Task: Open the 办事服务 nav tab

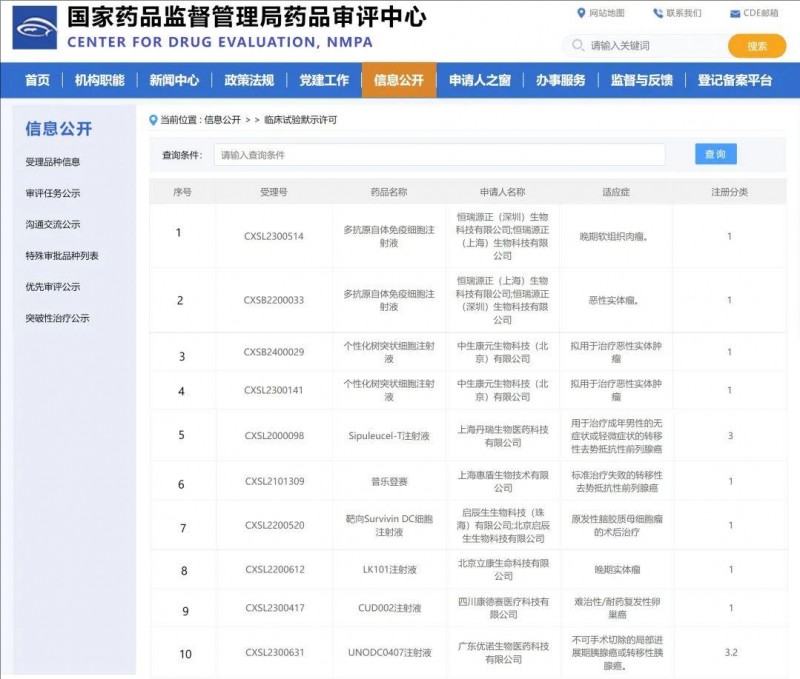Action: point(560,80)
